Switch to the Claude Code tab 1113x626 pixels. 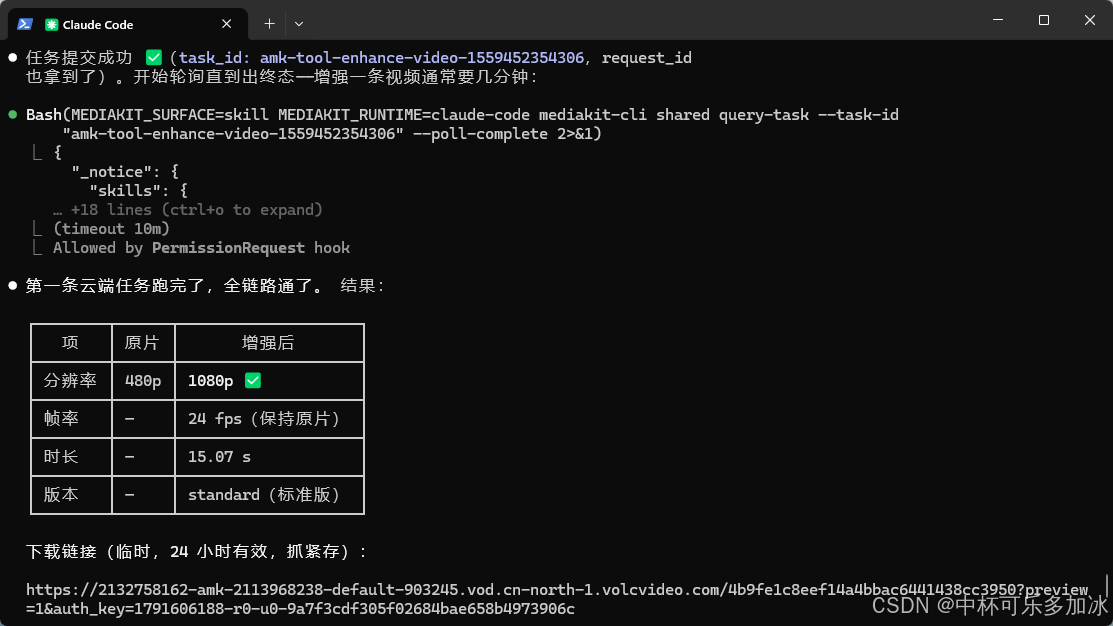tap(128, 24)
